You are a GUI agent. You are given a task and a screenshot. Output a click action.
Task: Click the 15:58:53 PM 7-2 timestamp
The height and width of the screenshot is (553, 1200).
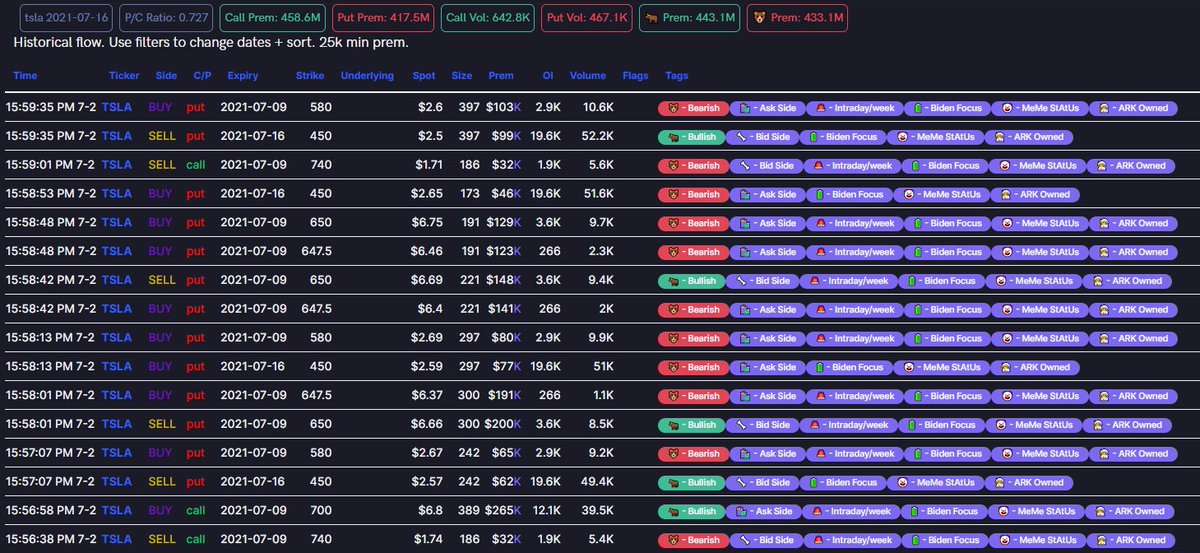[x=50, y=194]
